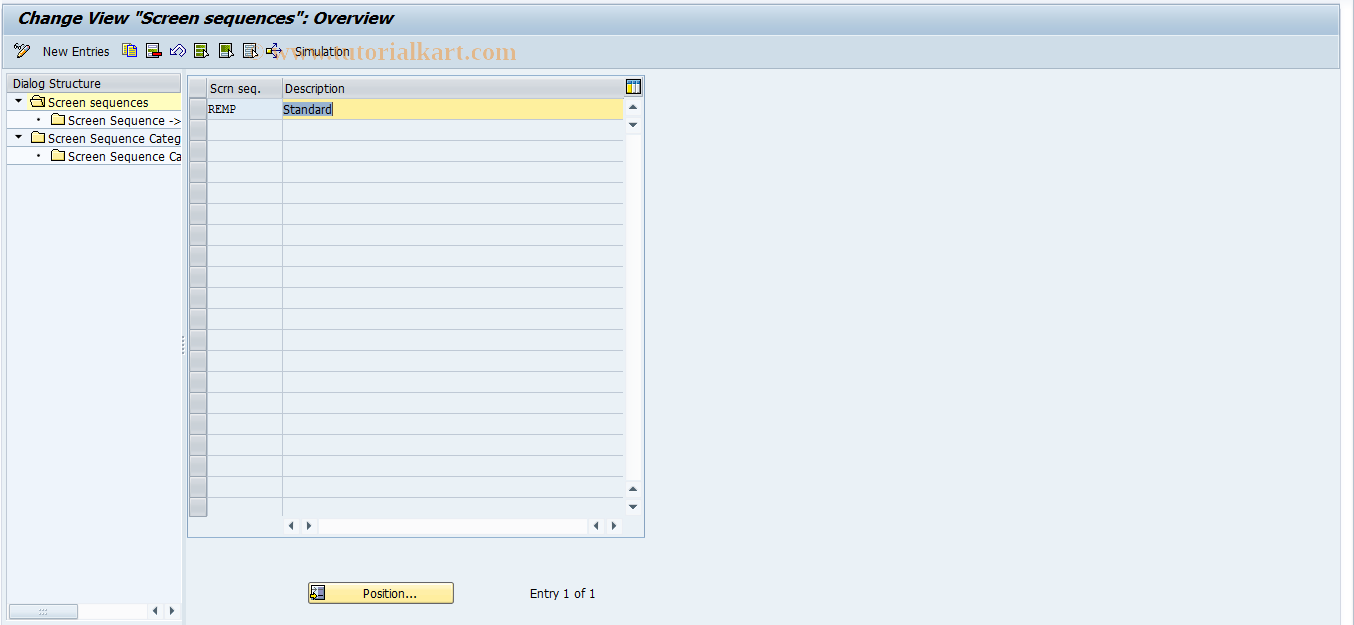
Task: Click the Select Block icon
Action: click(226, 51)
